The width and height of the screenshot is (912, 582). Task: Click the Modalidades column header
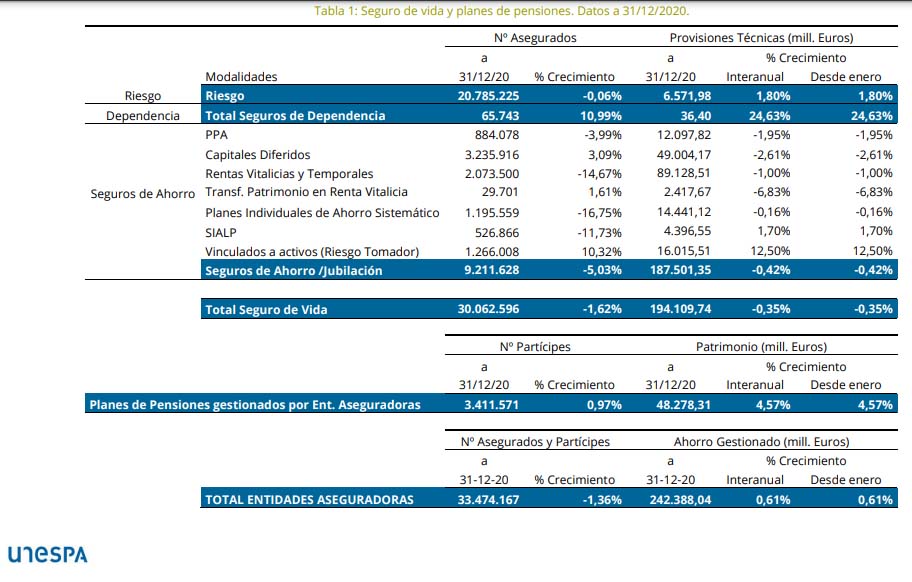[x=241, y=77]
